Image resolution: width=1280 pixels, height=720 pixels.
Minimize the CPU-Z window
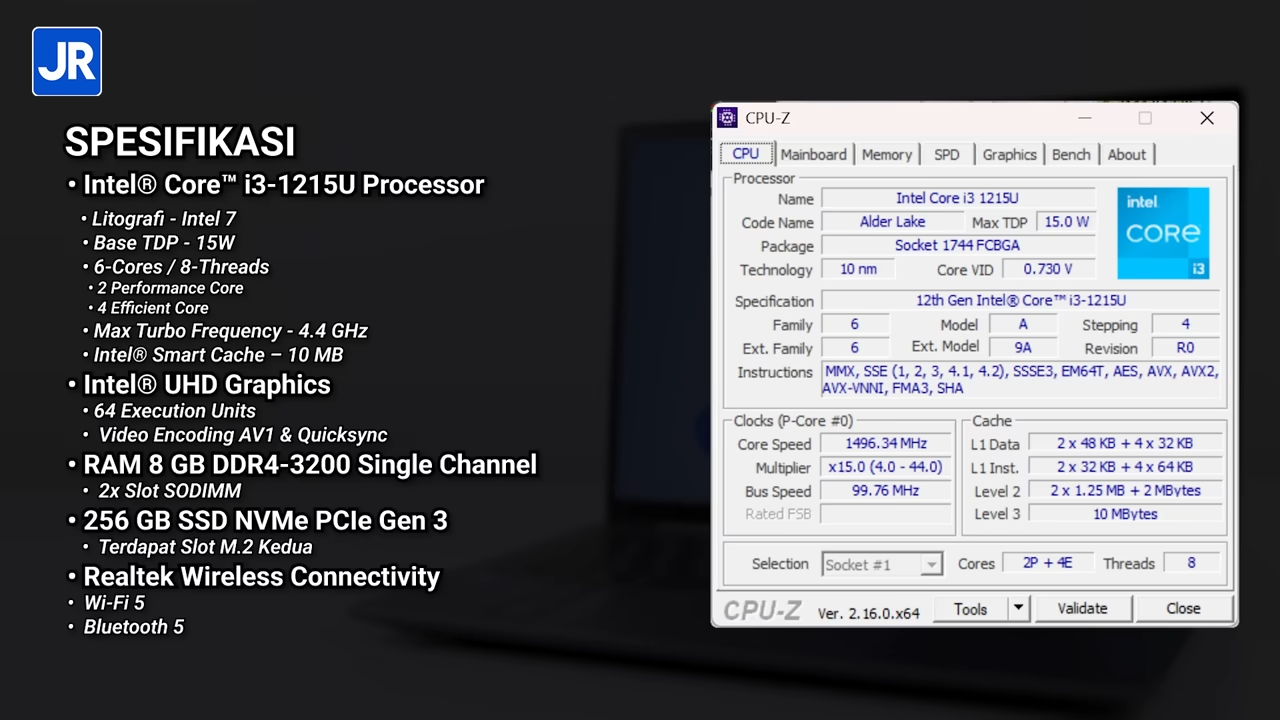point(1083,118)
